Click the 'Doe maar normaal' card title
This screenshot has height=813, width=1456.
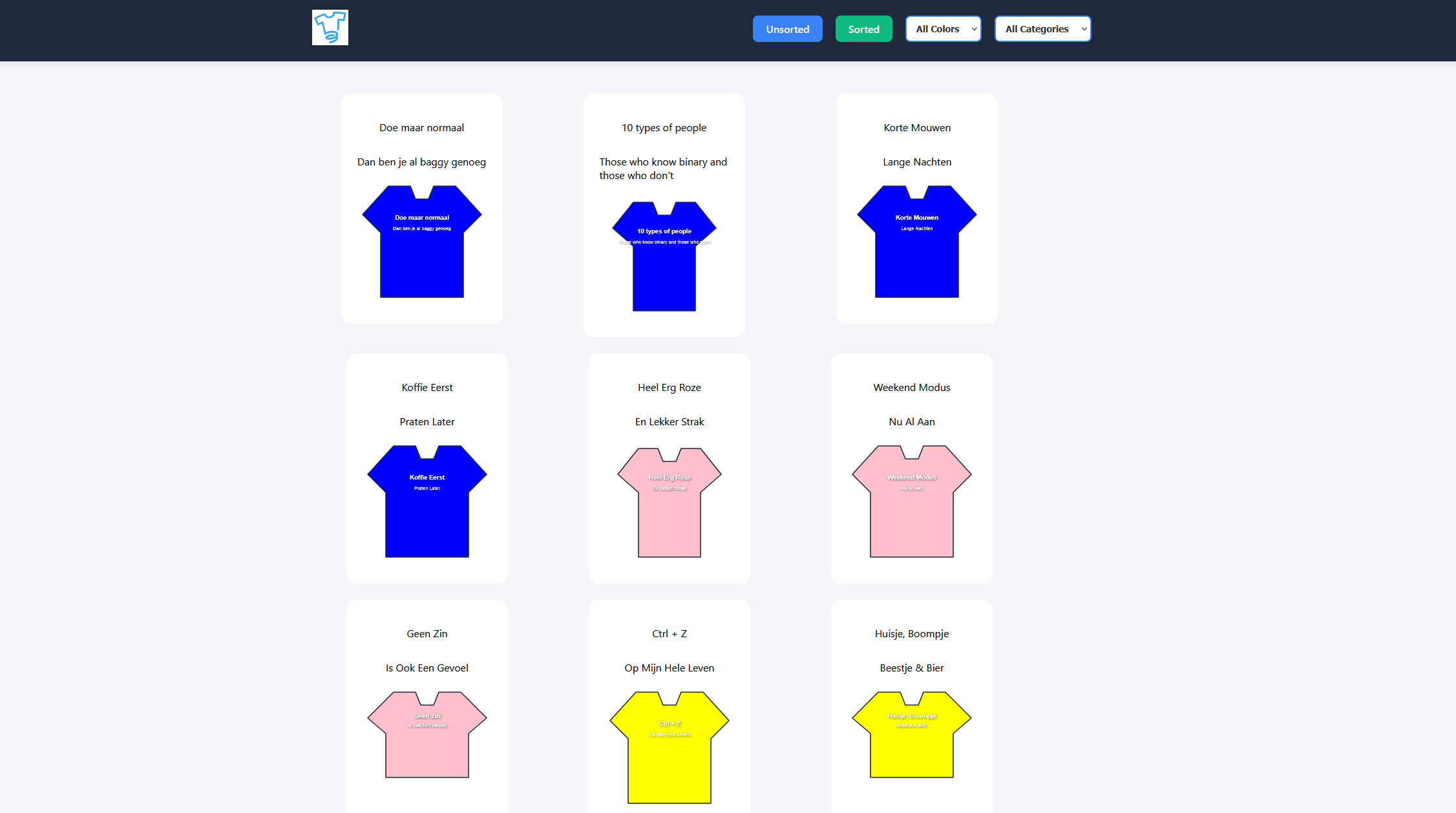pos(421,128)
